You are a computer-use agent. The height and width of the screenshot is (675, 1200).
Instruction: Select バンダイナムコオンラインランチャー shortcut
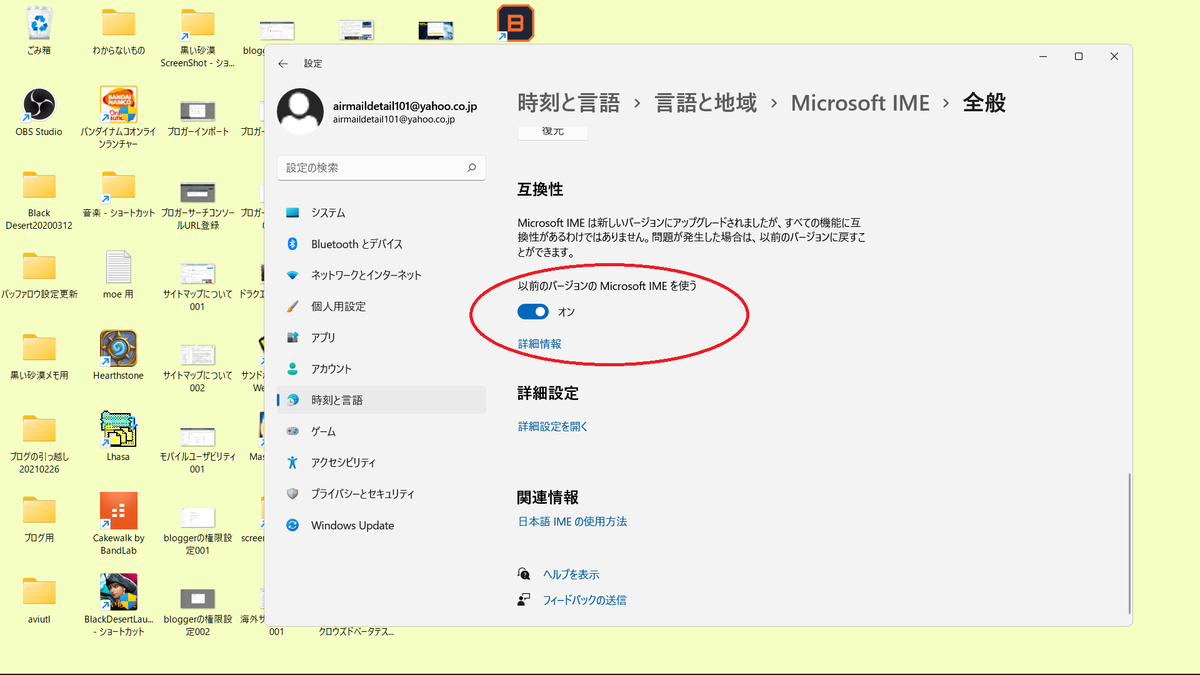[118, 118]
